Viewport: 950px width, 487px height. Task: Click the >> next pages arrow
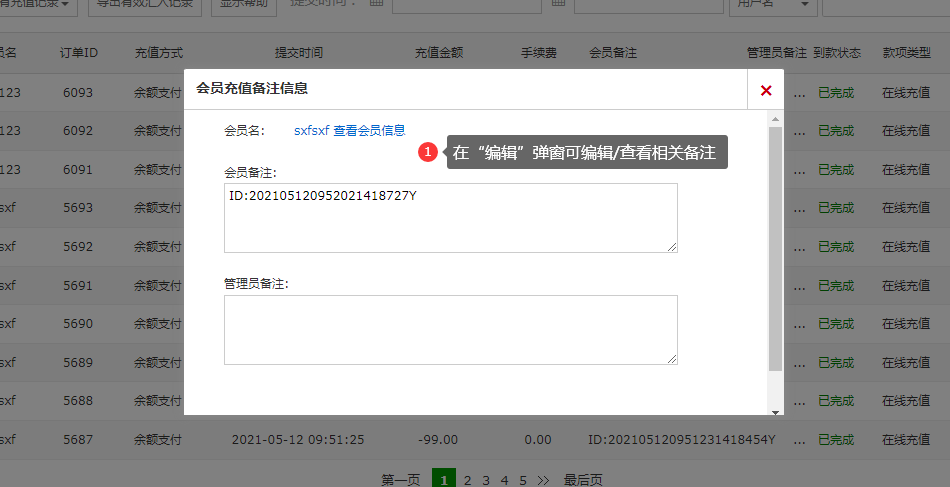point(543,480)
